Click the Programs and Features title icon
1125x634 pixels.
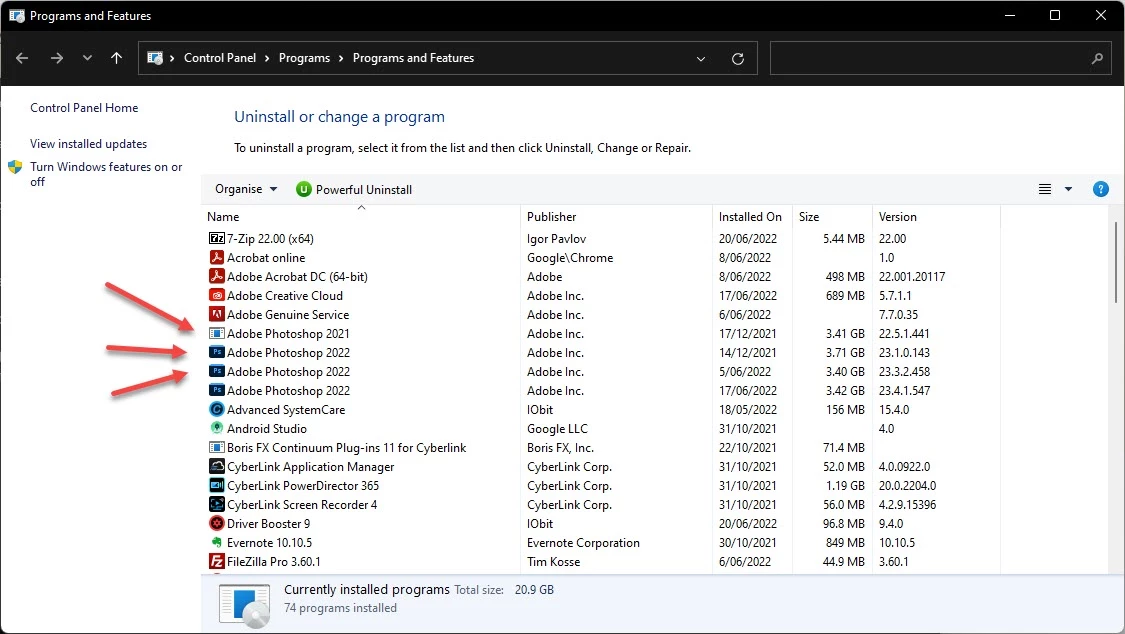coord(17,15)
